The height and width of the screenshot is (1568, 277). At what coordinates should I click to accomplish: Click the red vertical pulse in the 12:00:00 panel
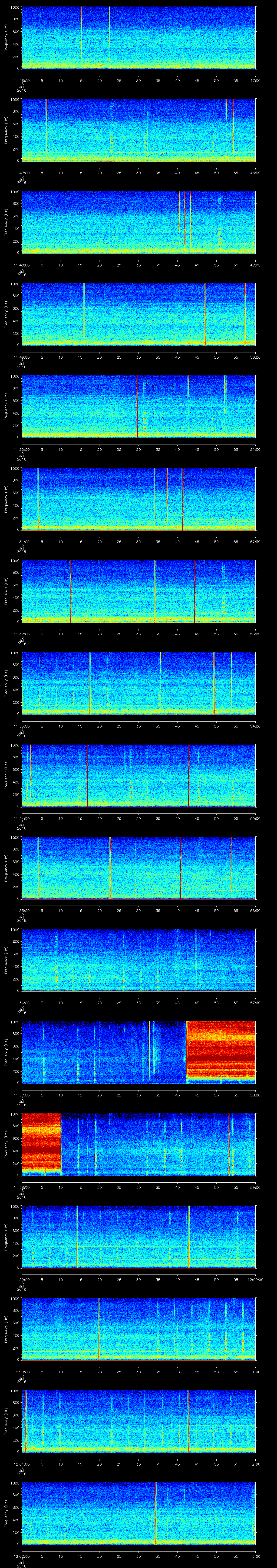(99, 1329)
